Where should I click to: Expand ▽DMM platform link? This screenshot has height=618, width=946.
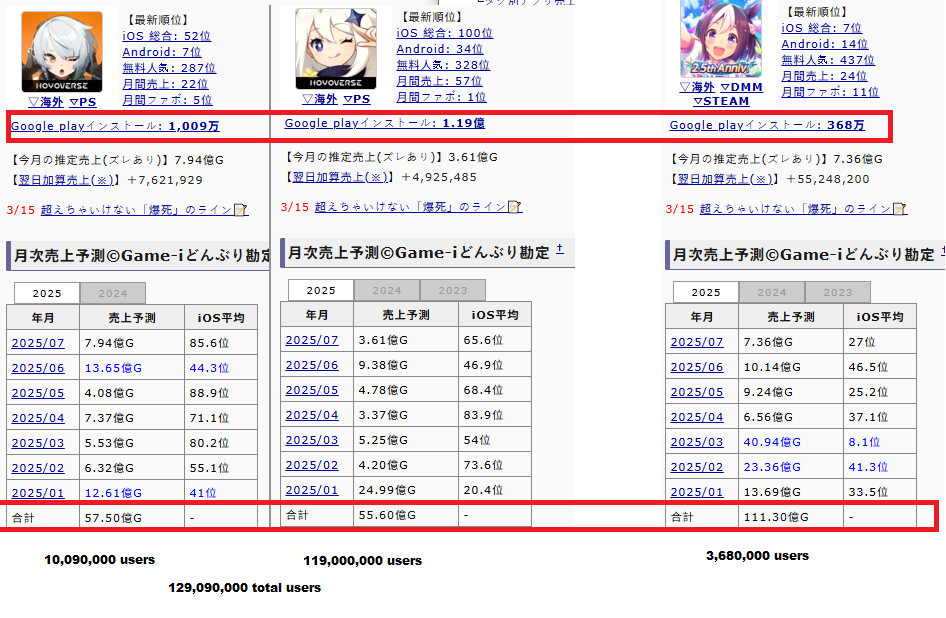pyautogui.click(x=741, y=88)
